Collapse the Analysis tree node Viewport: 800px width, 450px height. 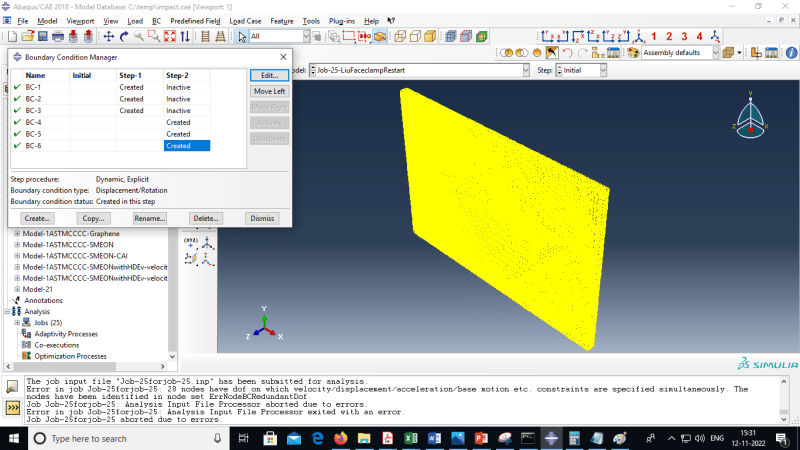point(7,311)
